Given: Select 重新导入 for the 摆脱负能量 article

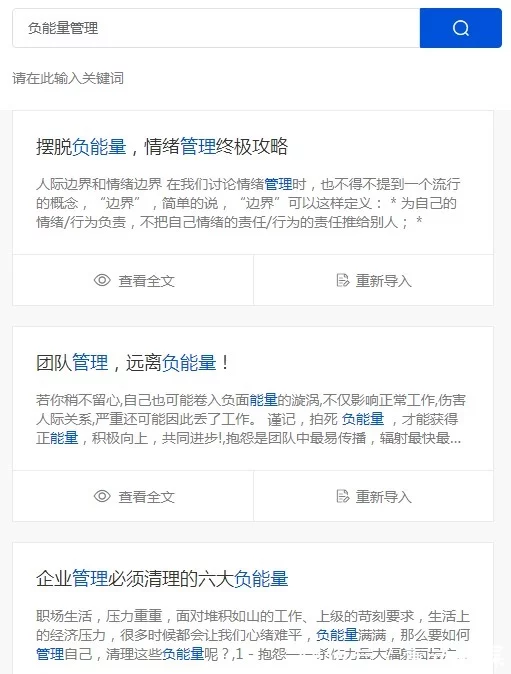Looking at the screenshot, I should 373,280.
